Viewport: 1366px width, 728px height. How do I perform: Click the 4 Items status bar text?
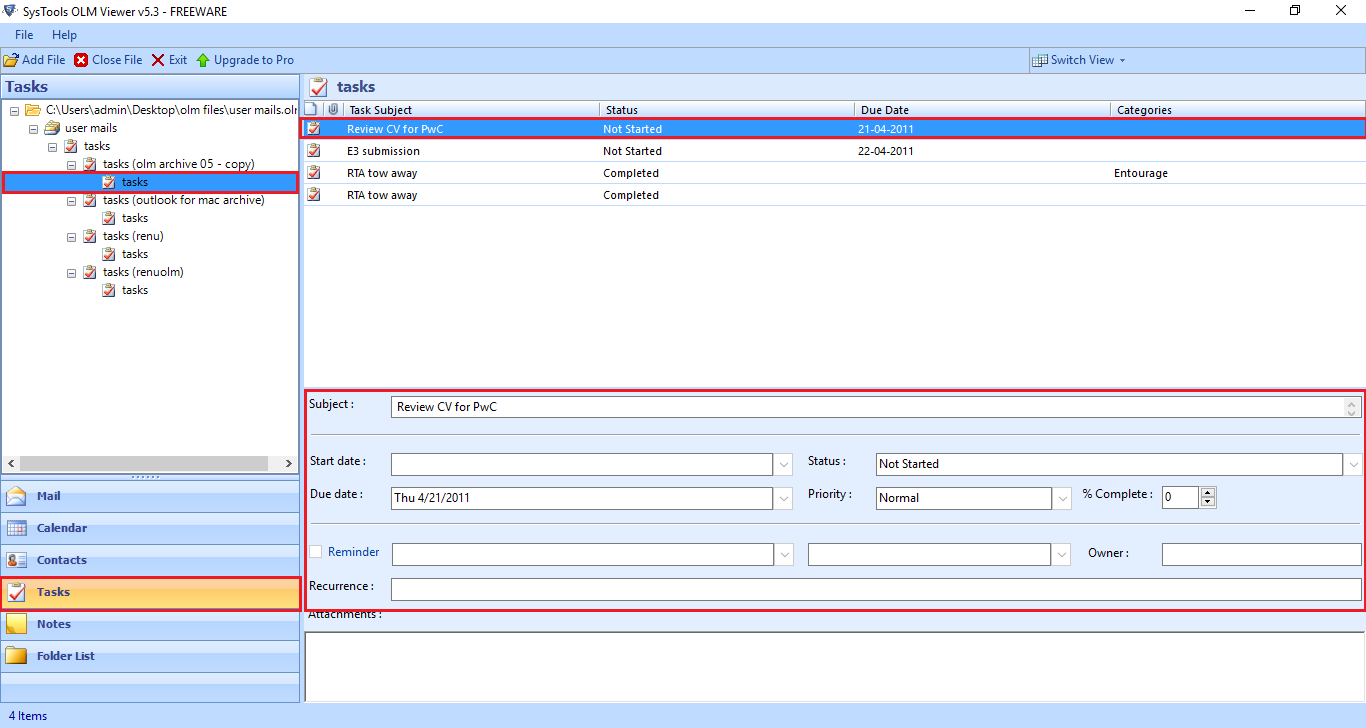point(28,716)
